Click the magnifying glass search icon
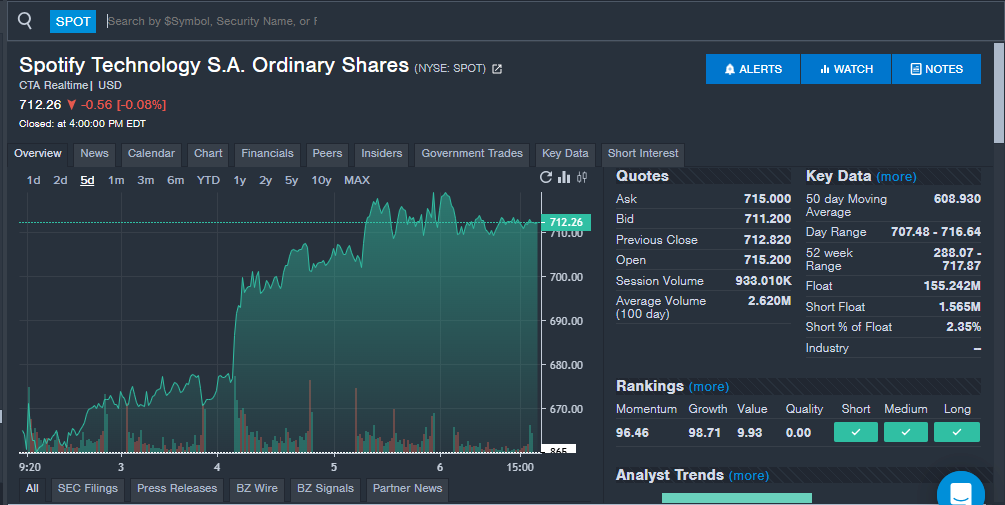Screen dimensions: 1005x505 (x=25, y=21)
